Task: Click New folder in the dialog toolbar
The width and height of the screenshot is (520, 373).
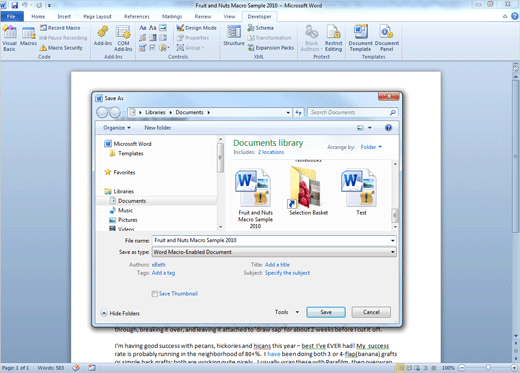Action: (x=157, y=128)
